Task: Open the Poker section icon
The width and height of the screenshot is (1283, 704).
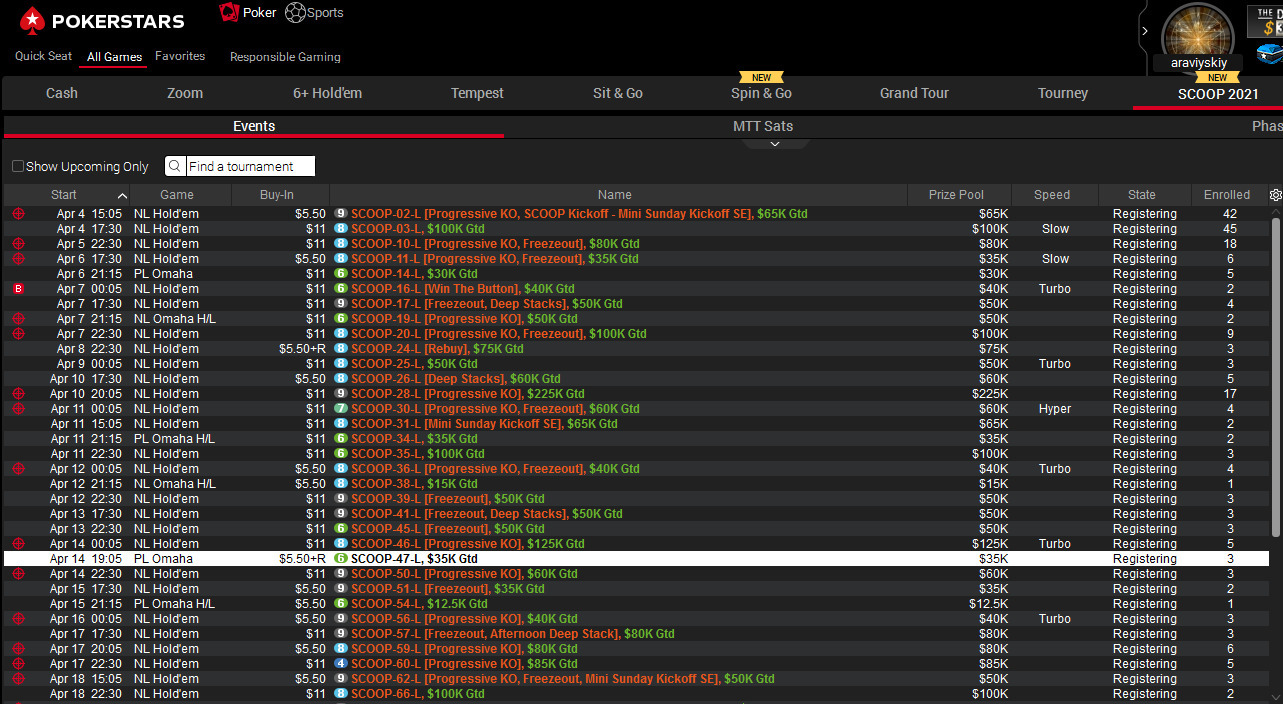Action: (230, 12)
